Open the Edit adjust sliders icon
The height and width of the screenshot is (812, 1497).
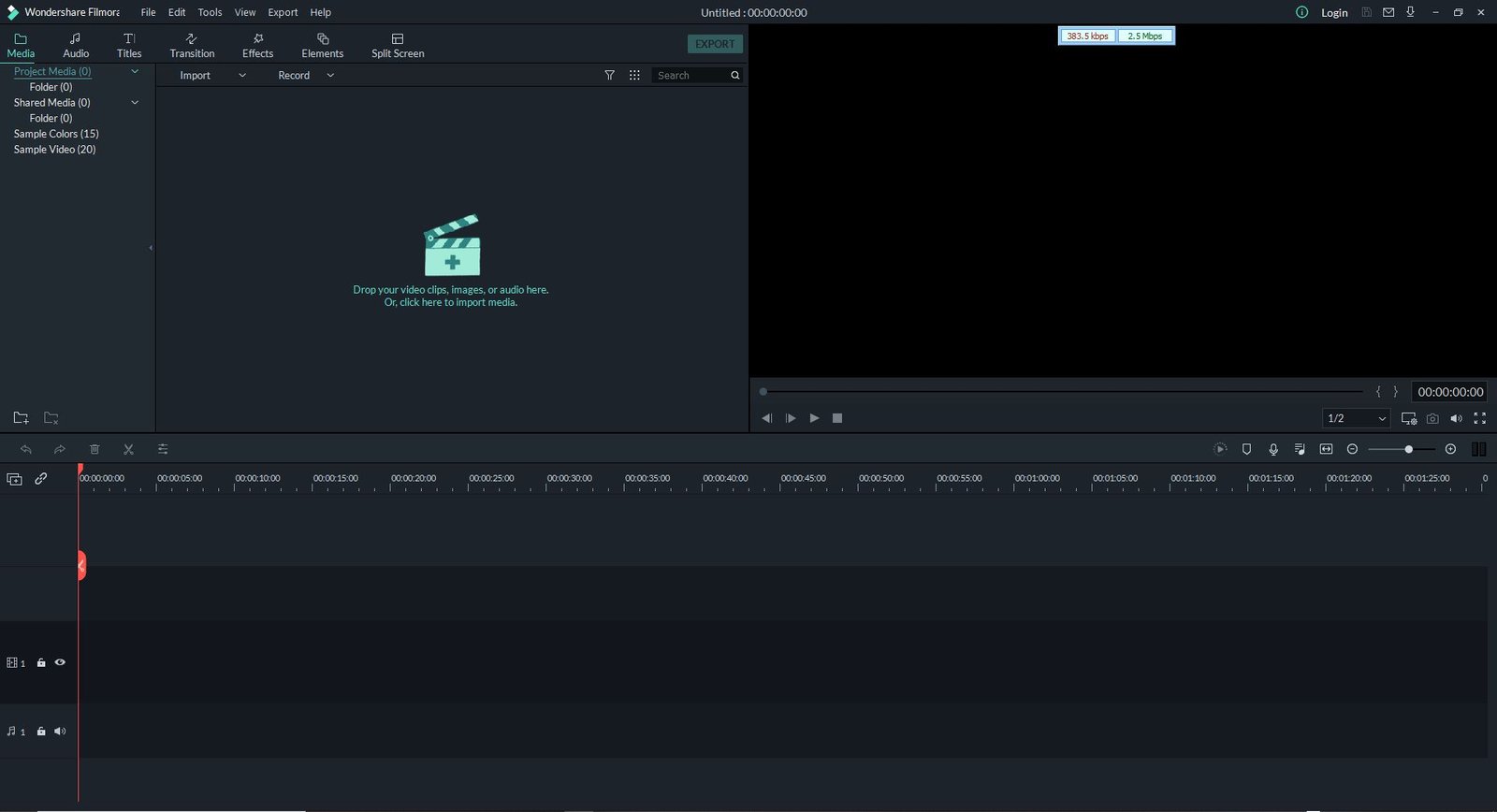pos(163,449)
